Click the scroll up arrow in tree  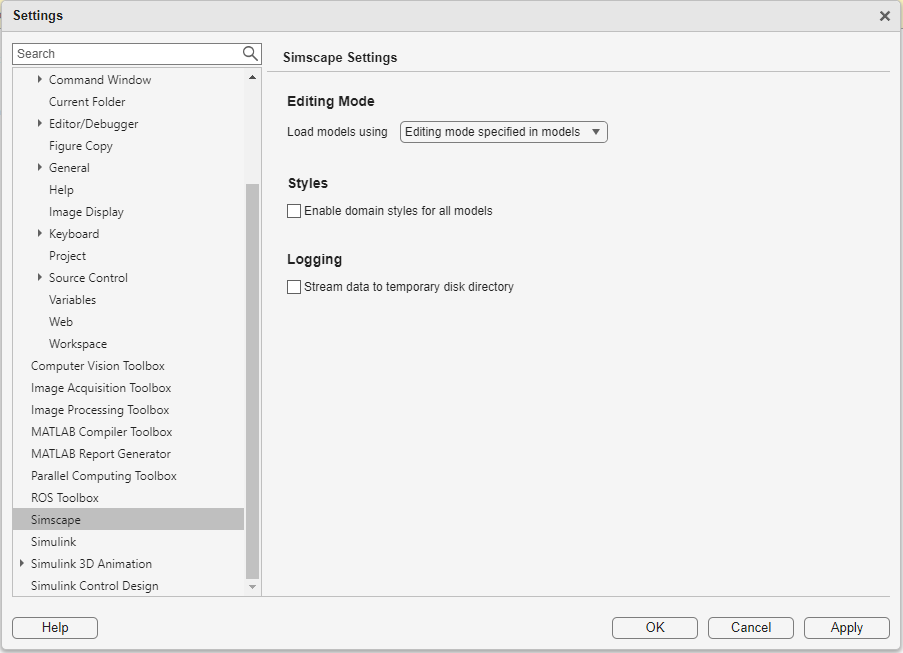[x=252, y=77]
